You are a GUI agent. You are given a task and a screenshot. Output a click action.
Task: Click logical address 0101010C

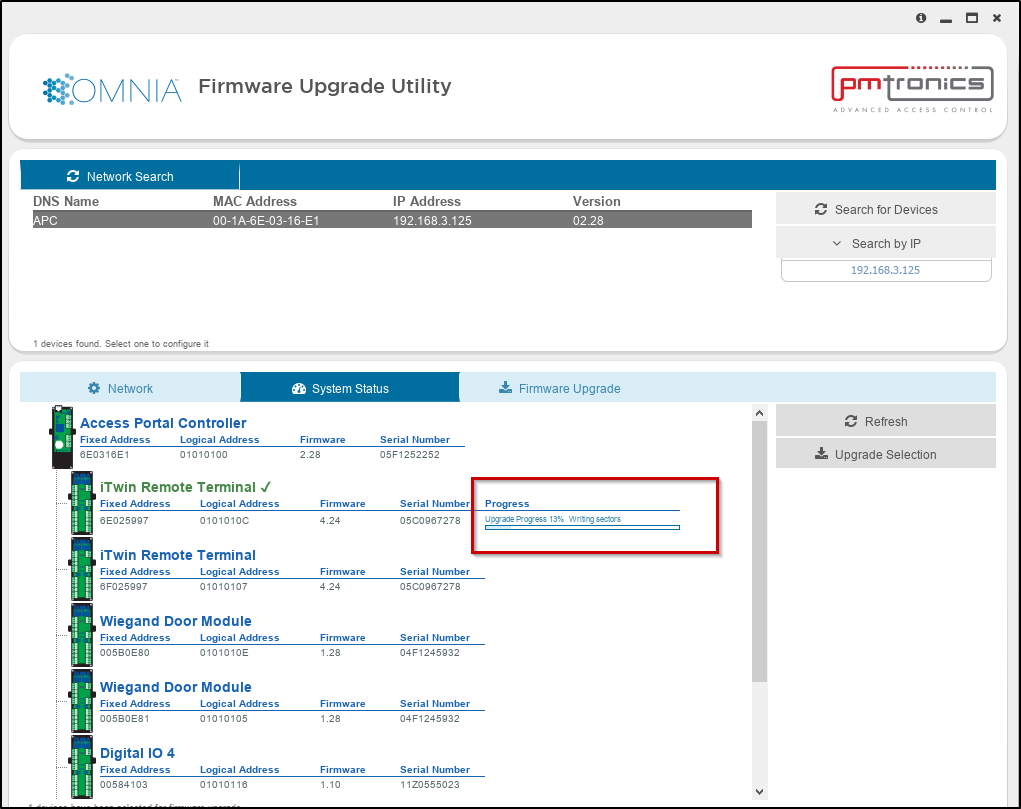coord(224,520)
